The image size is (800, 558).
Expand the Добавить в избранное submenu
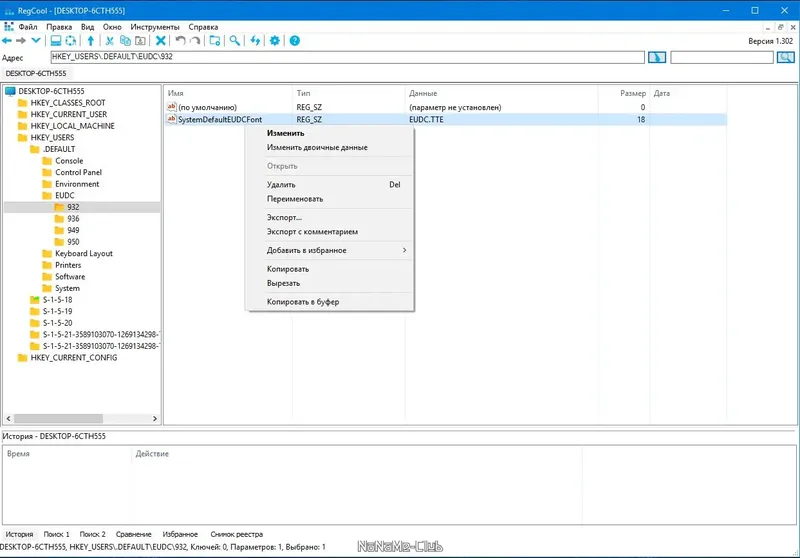point(330,250)
